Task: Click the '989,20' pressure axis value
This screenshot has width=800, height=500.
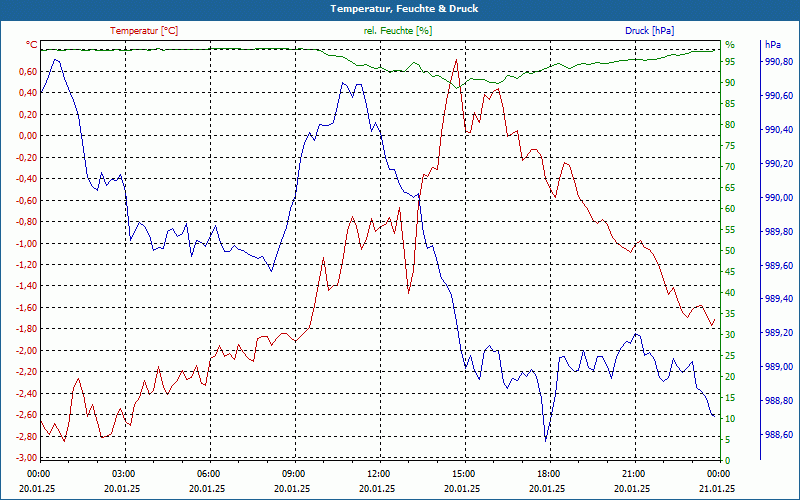Action: pos(779,333)
